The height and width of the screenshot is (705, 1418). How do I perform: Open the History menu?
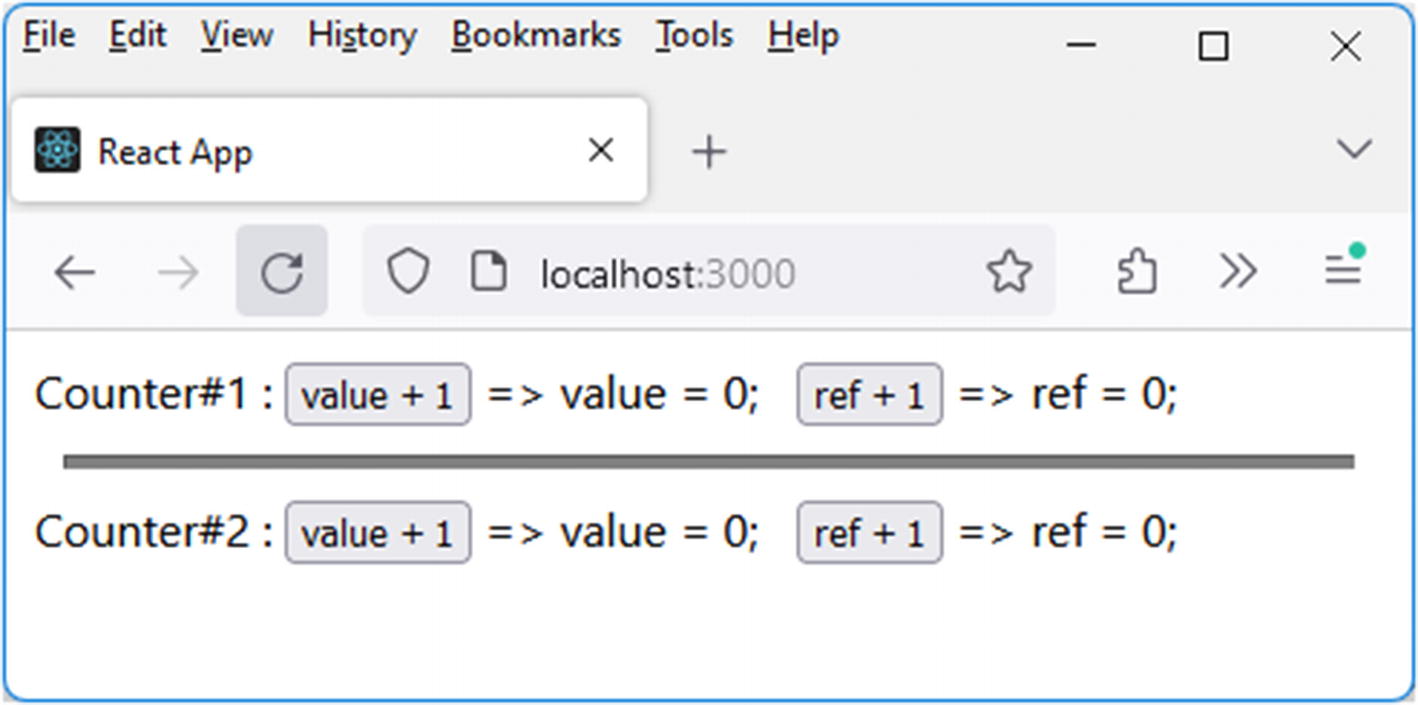(x=362, y=36)
